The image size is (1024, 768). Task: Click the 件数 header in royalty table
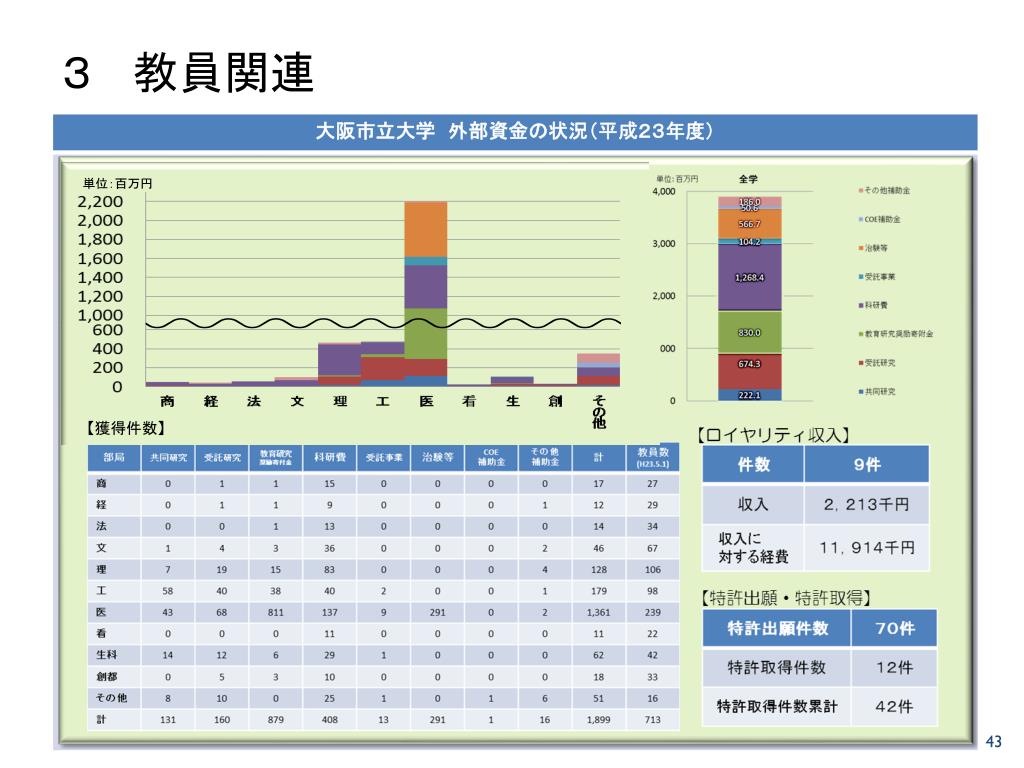coord(753,464)
